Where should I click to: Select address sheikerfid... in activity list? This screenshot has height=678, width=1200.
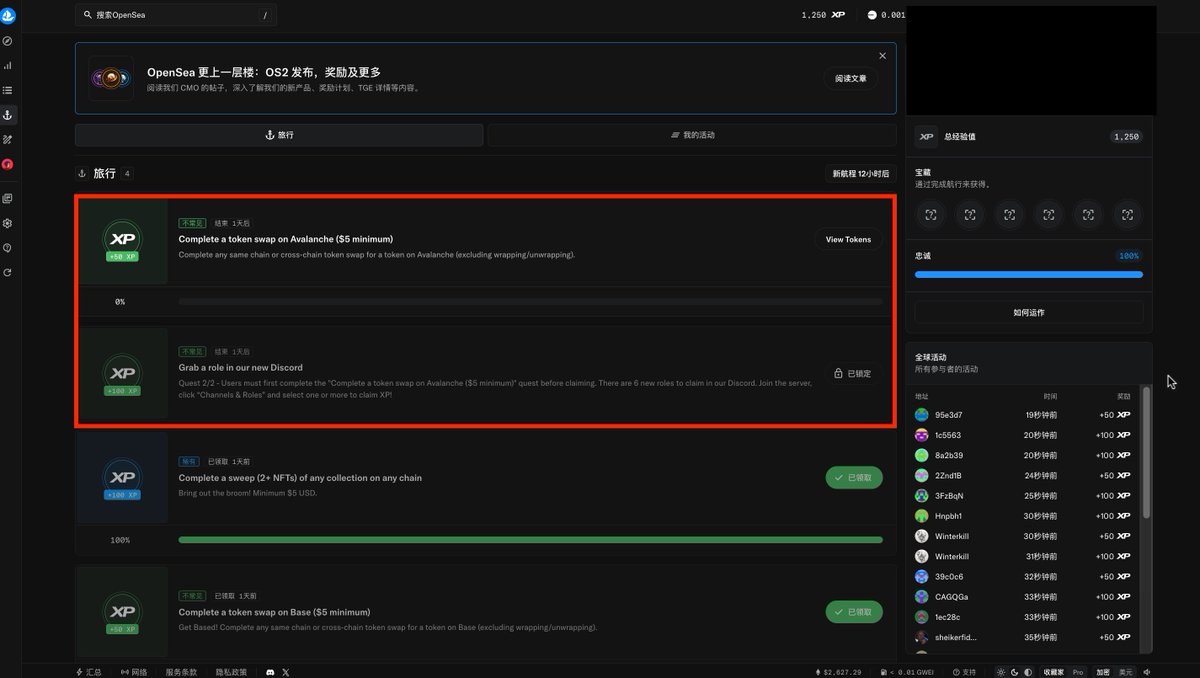[957, 637]
